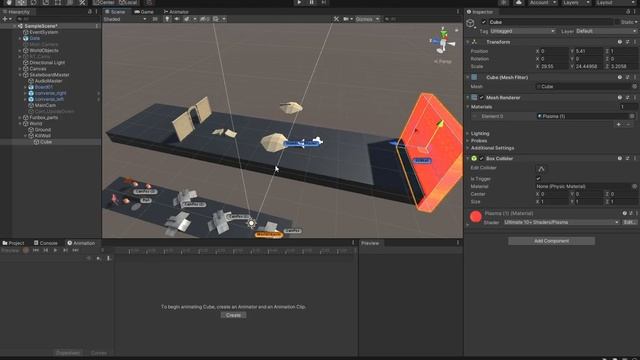The image size is (640, 360).
Task: Go to first keyframe in Animation panel
Action: click(36, 250)
